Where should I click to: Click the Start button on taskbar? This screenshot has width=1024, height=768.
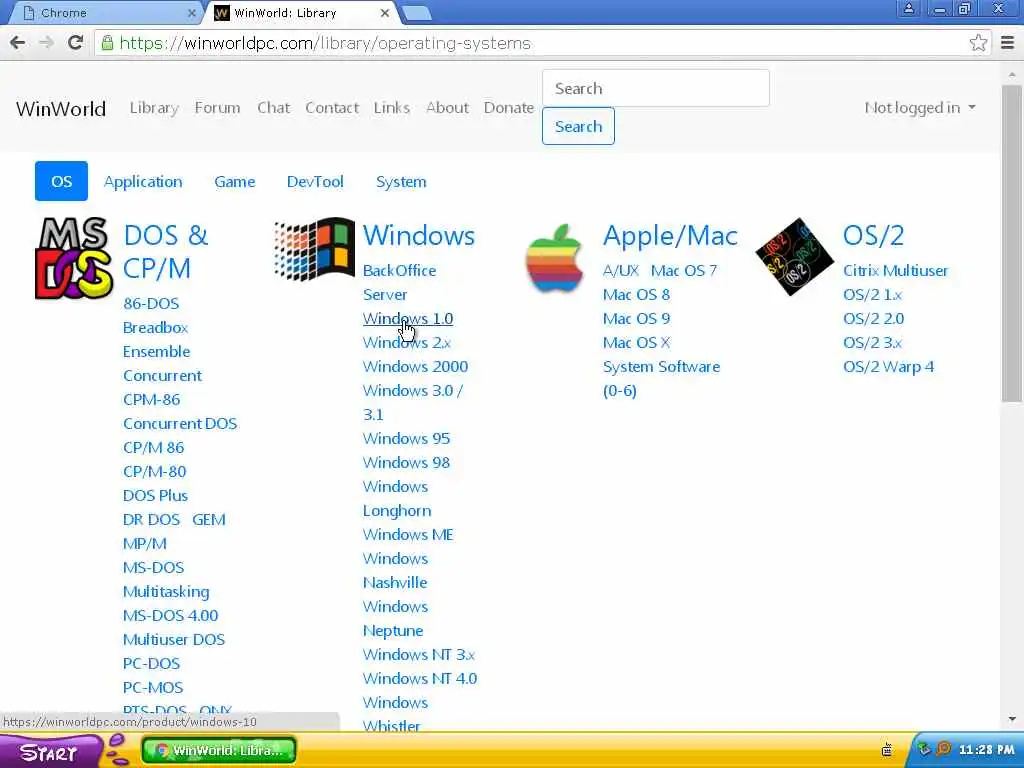pyautogui.click(x=49, y=751)
